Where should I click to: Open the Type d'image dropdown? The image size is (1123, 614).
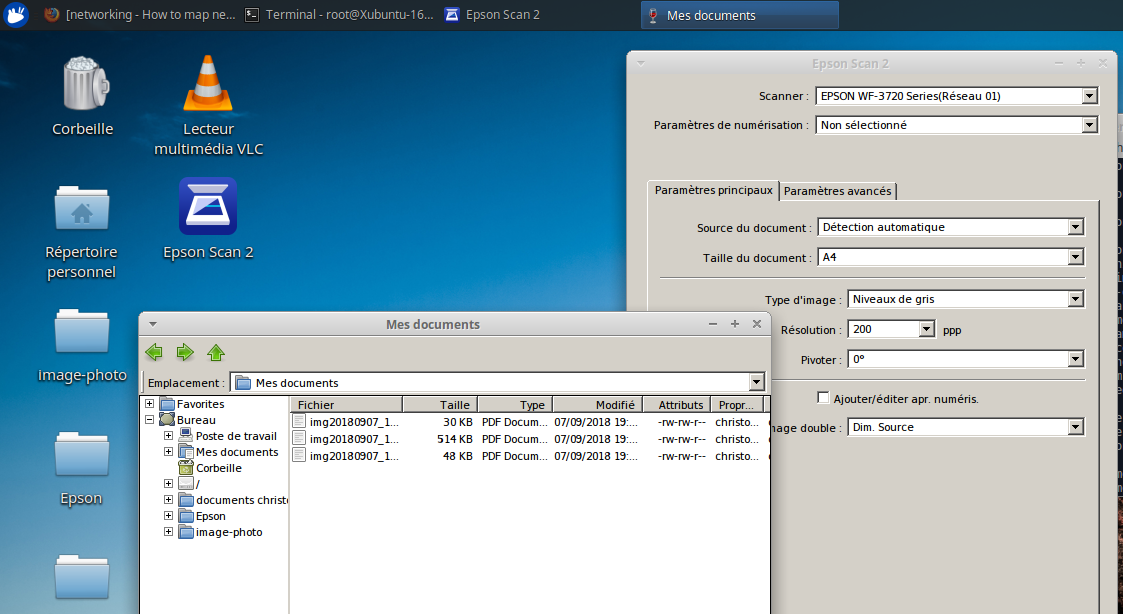coord(1076,298)
